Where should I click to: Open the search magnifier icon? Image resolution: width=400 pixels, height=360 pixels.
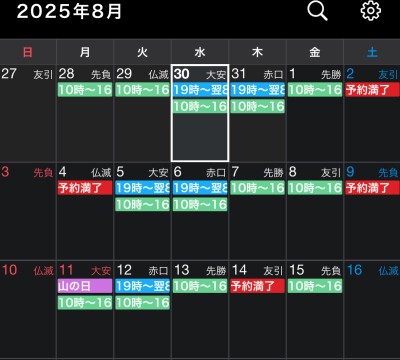(x=317, y=11)
